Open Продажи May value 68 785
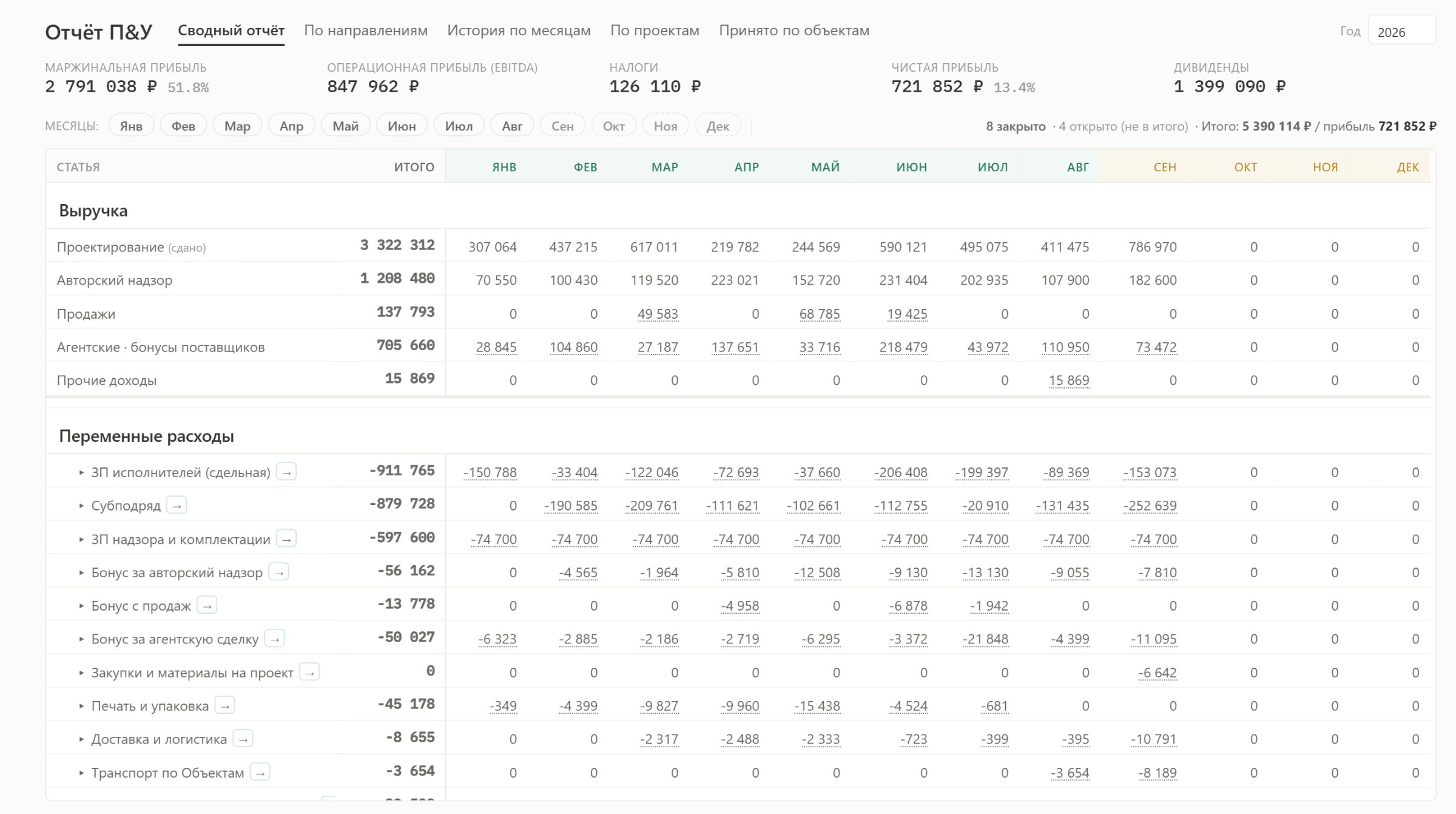 [x=820, y=314]
